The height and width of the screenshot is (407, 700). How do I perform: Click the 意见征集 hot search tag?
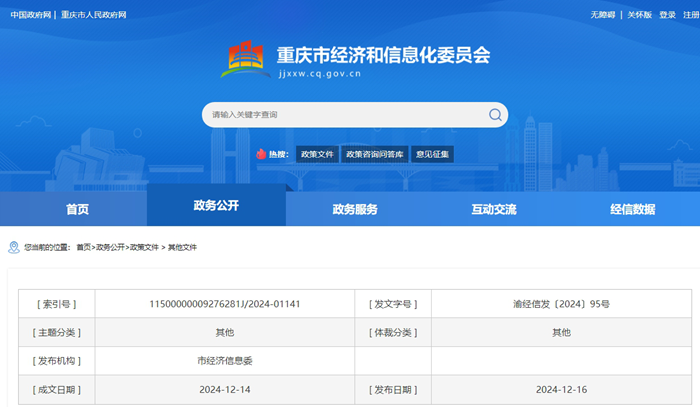[432, 154]
